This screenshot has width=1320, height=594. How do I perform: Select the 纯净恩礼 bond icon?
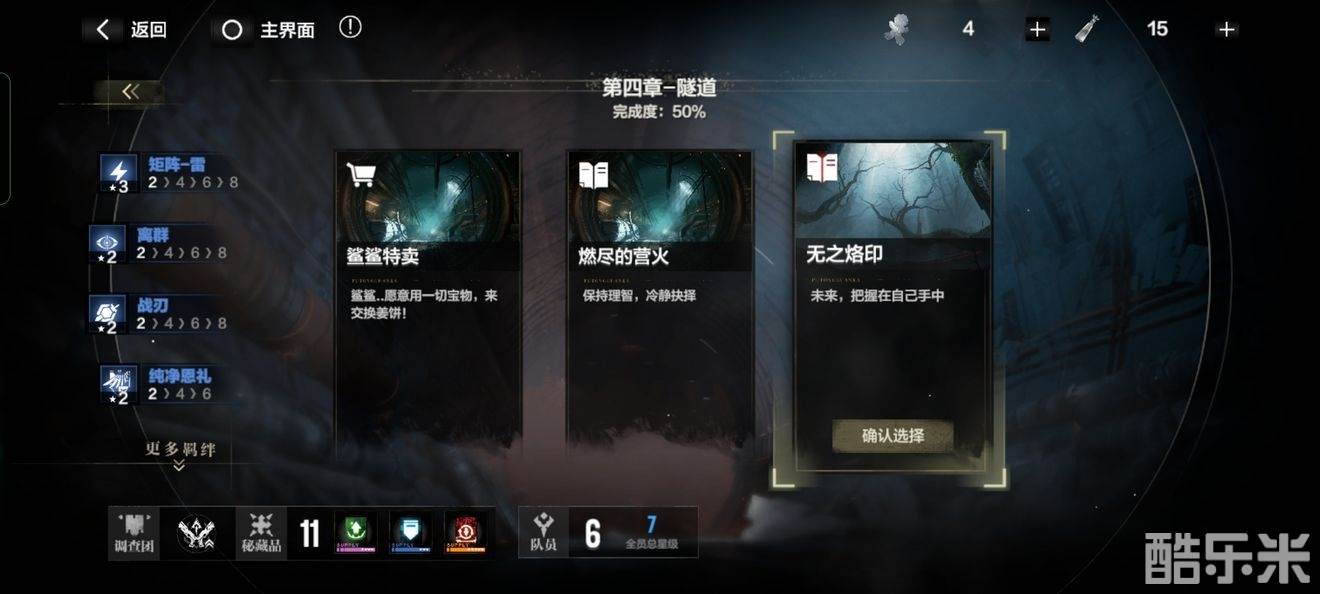click(x=118, y=384)
